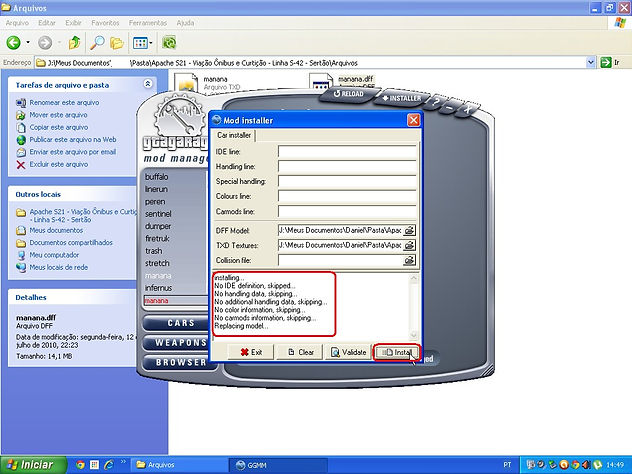Open the Favoritos menu
Viewport: 632px width, 474px height.
pyautogui.click(x=105, y=23)
